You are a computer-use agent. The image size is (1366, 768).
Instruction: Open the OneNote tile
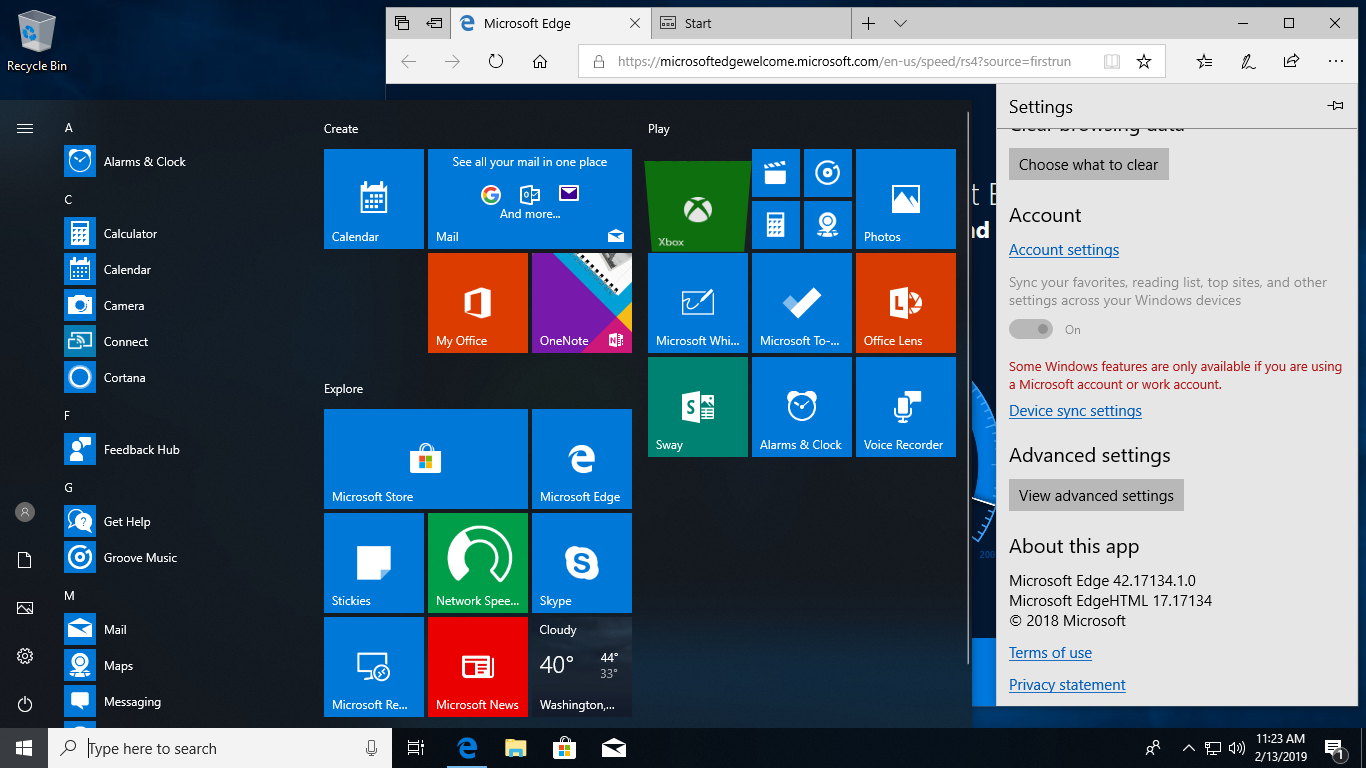[x=582, y=303]
